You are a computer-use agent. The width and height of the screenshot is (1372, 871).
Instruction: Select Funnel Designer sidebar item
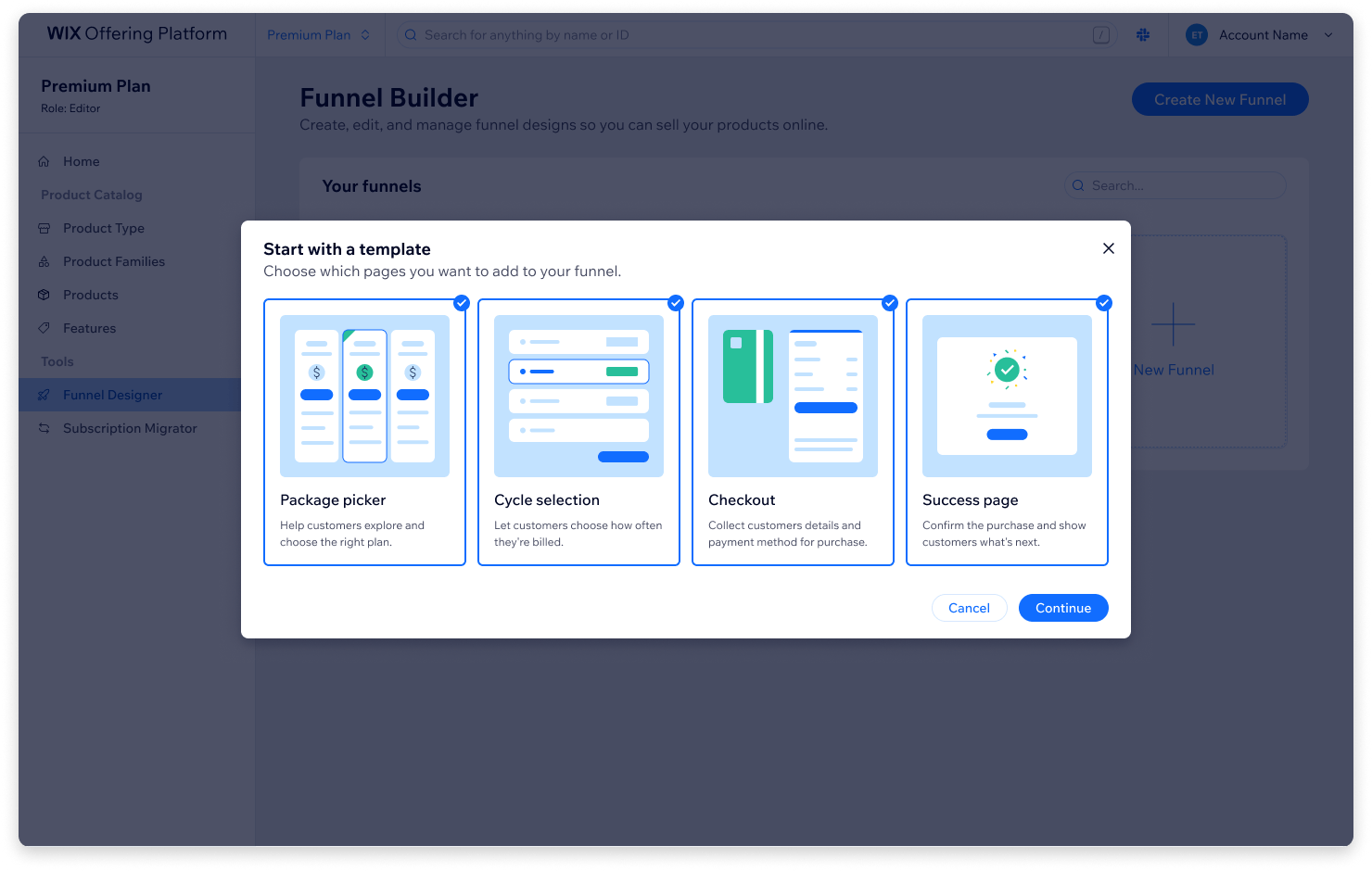tap(130, 395)
